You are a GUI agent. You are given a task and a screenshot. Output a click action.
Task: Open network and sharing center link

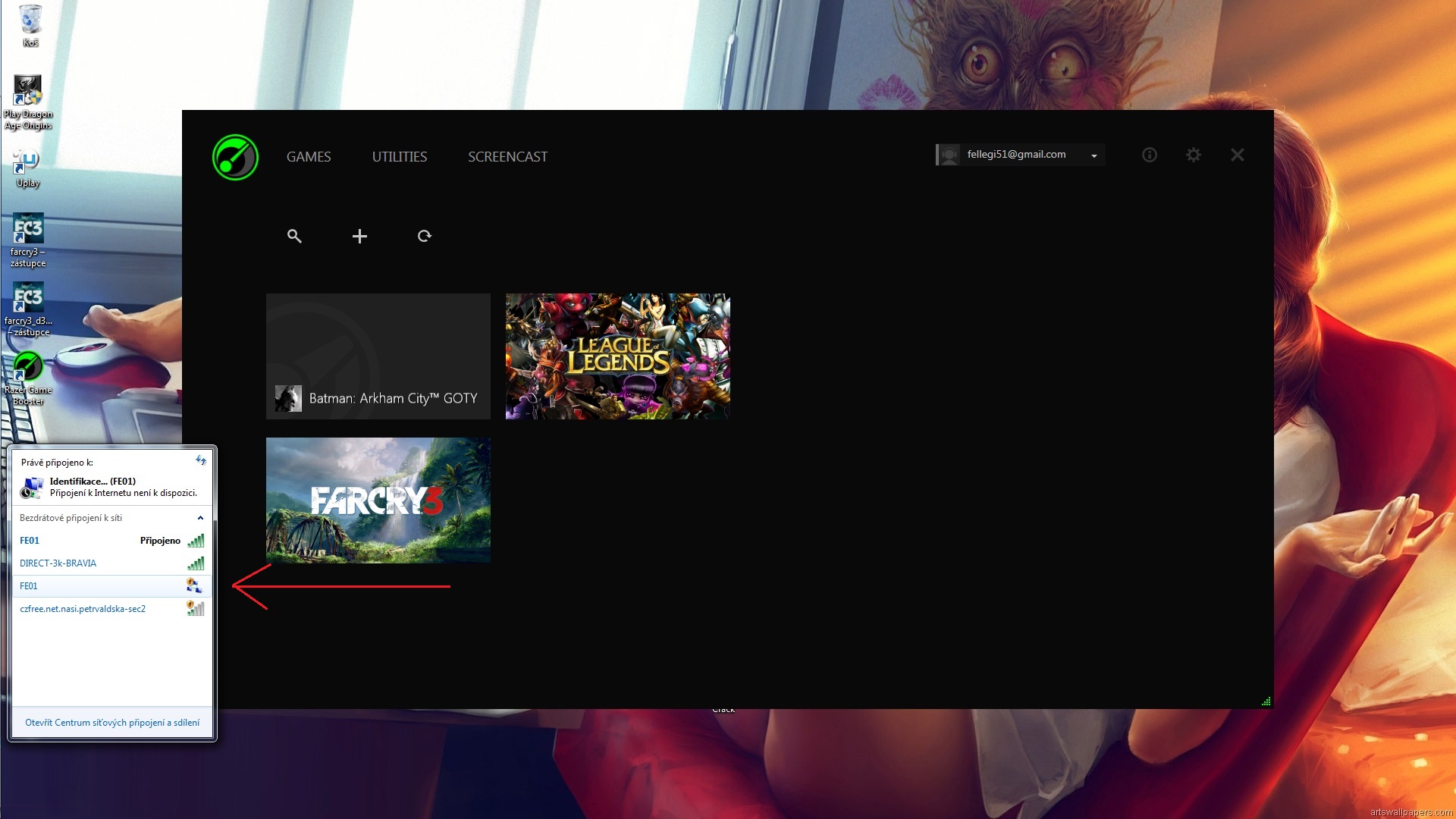(x=112, y=723)
